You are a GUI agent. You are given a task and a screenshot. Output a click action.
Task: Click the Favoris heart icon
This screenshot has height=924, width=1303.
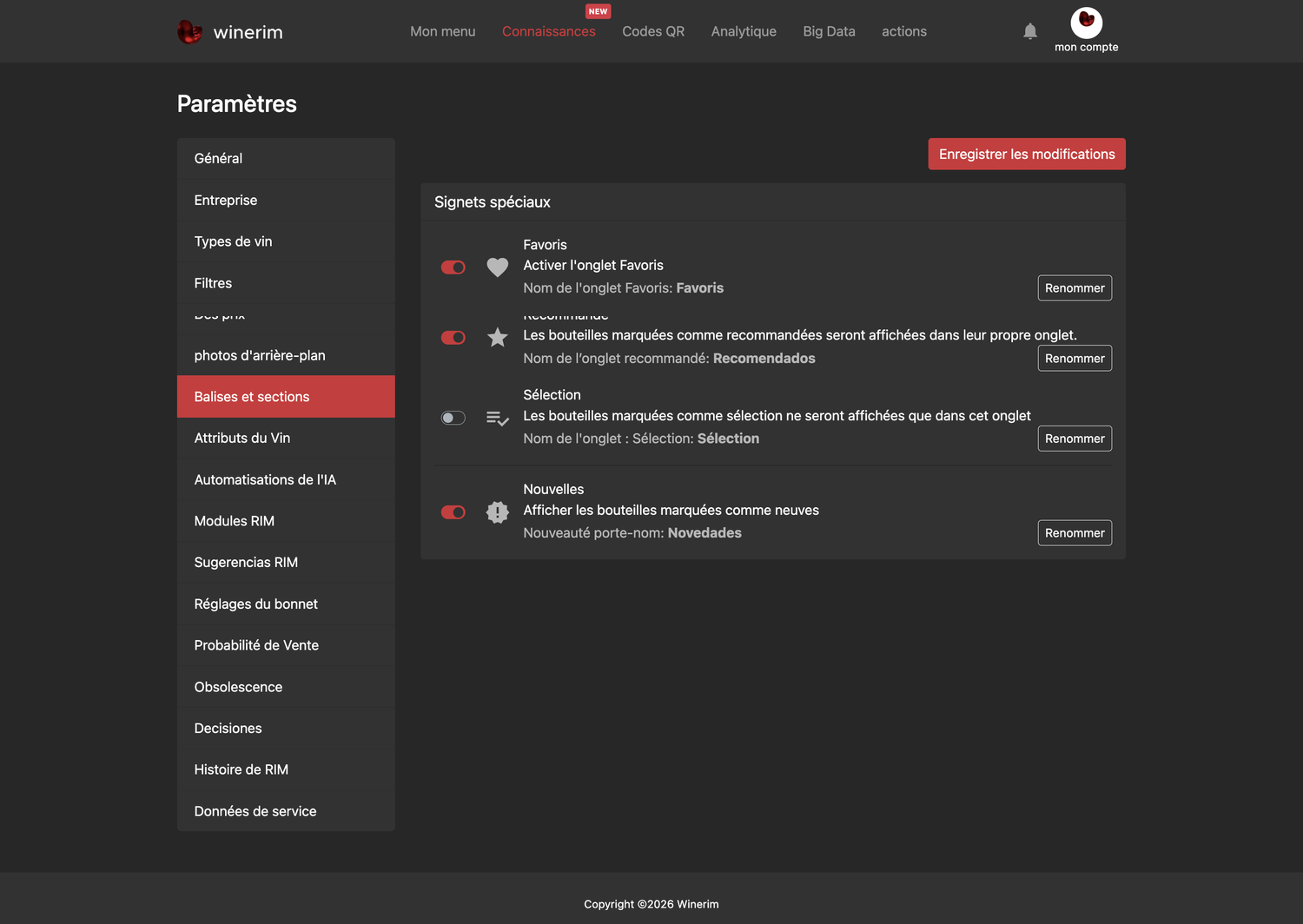[x=497, y=267]
